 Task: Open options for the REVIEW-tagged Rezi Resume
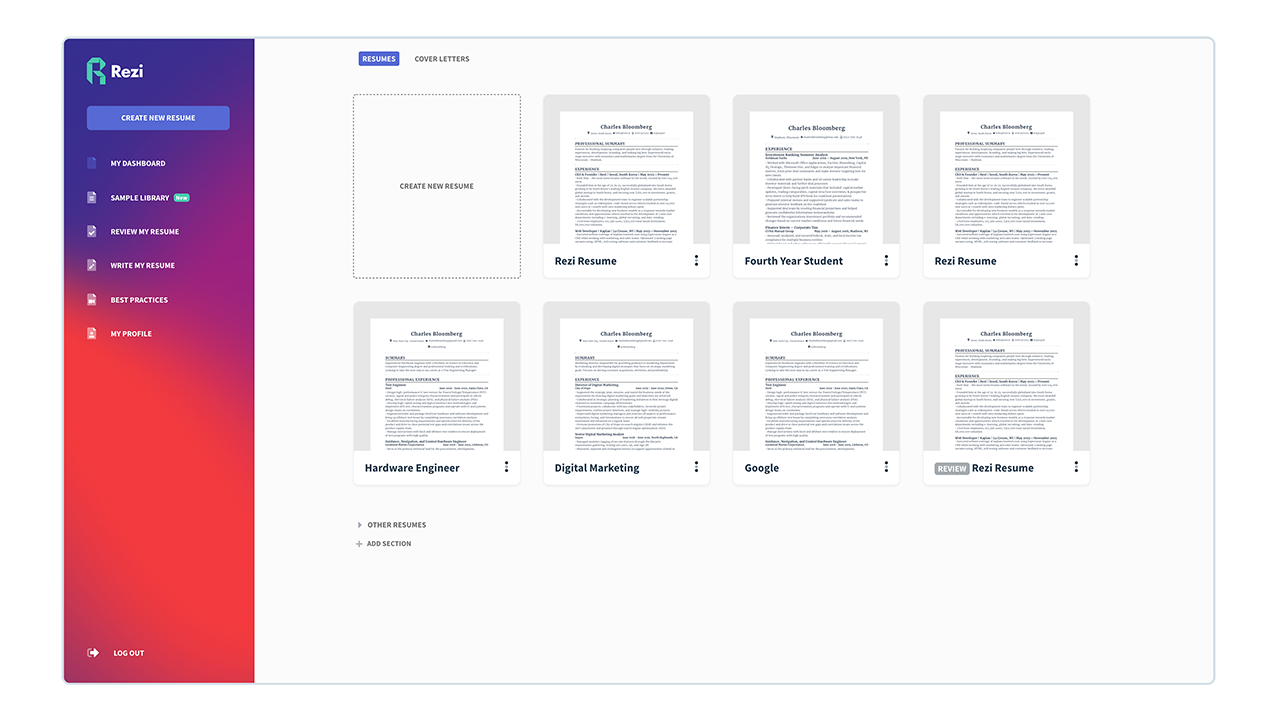[x=1076, y=467]
